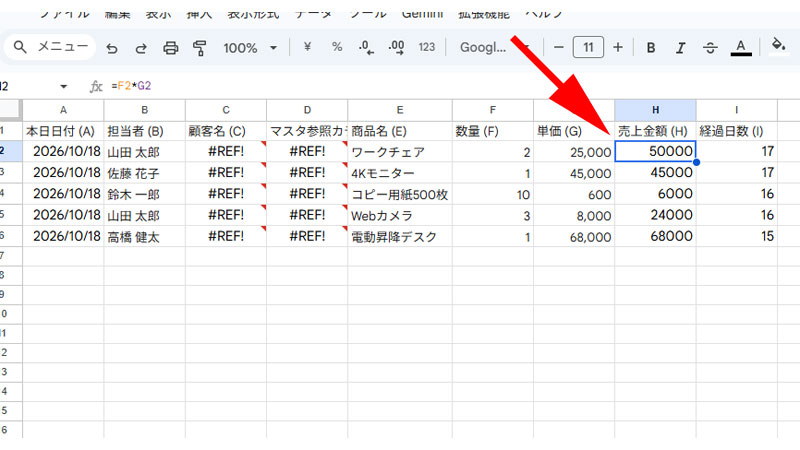Select the quantity cell showing 10
Screen dimensions: 800x450
coord(493,194)
